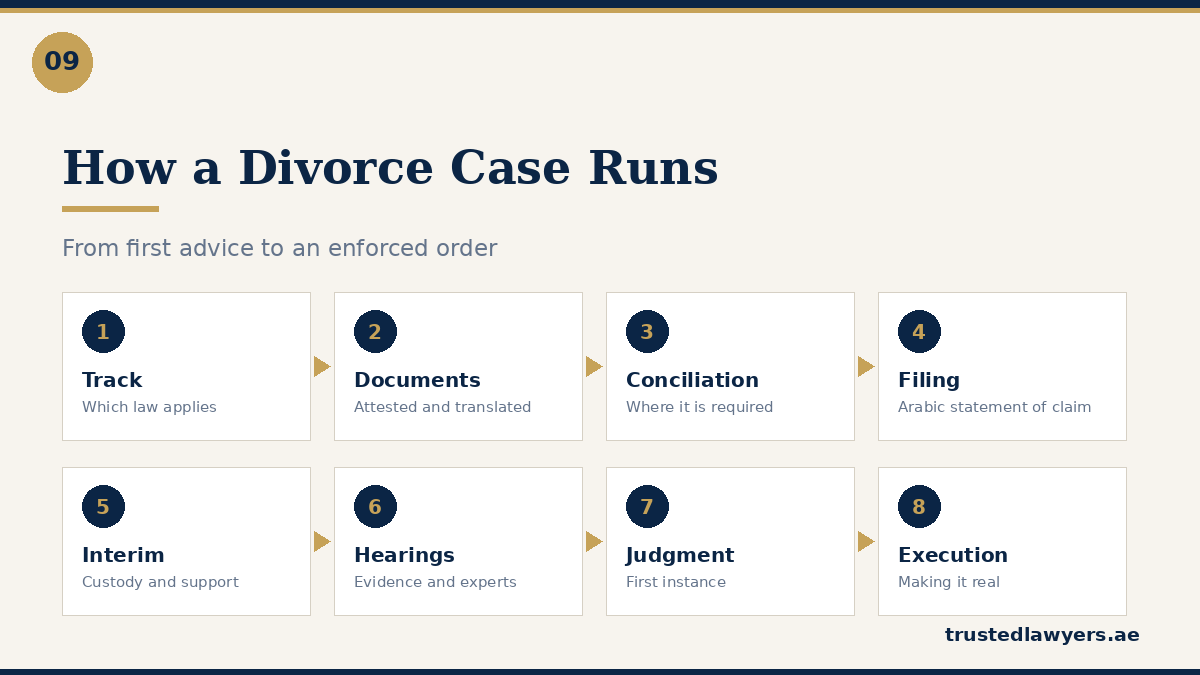Click 'Attested and translated' text
This screenshot has height=675, width=1200.
pos(442,407)
